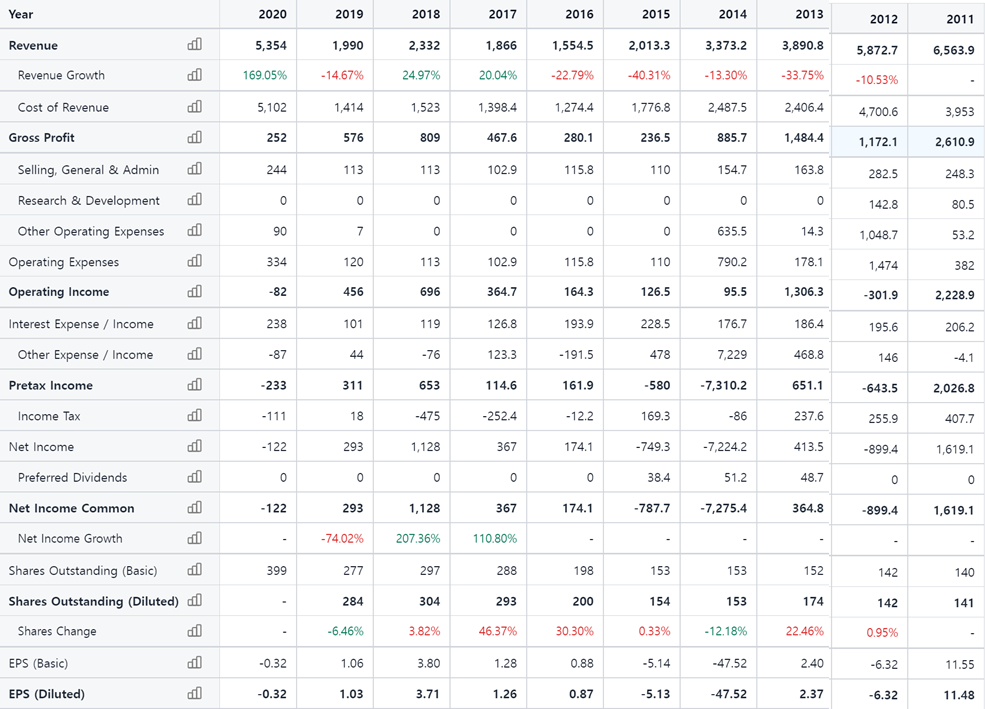Viewport: 985px width, 709px height.
Task: Click the -74.02% net income growth value
Action: (x=342, y=539)
